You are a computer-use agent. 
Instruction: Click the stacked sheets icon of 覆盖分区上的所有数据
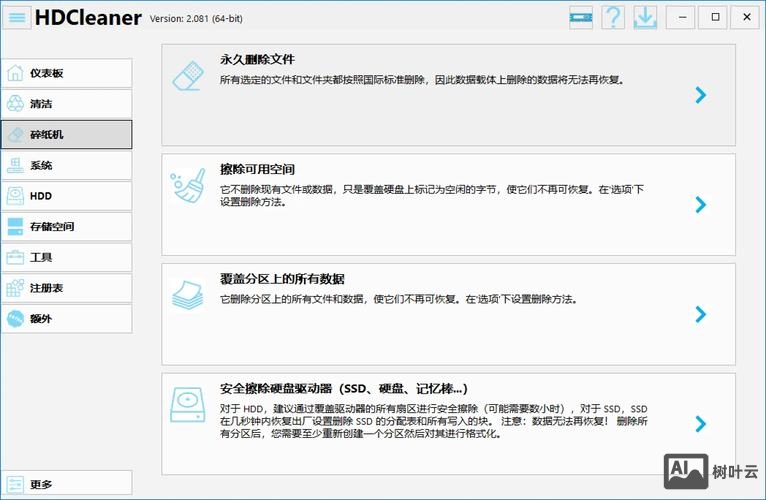pos(188,295)
